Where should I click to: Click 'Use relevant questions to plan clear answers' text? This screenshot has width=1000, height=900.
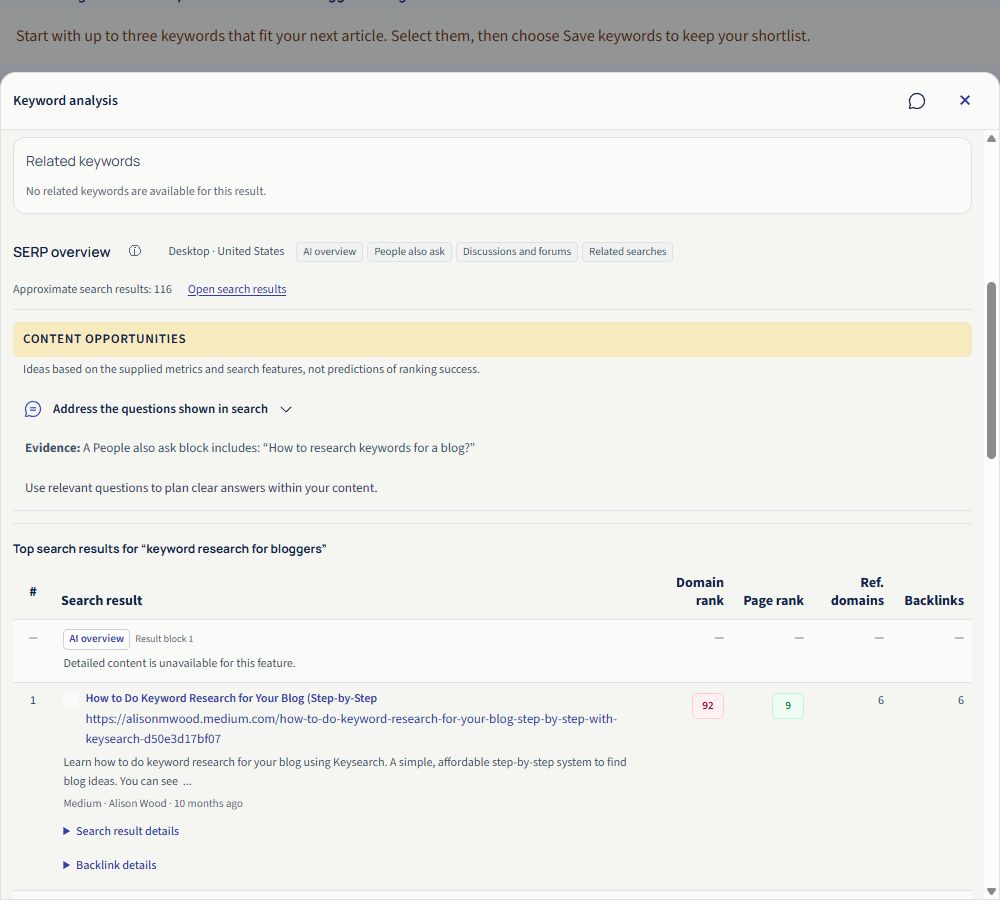201,487
